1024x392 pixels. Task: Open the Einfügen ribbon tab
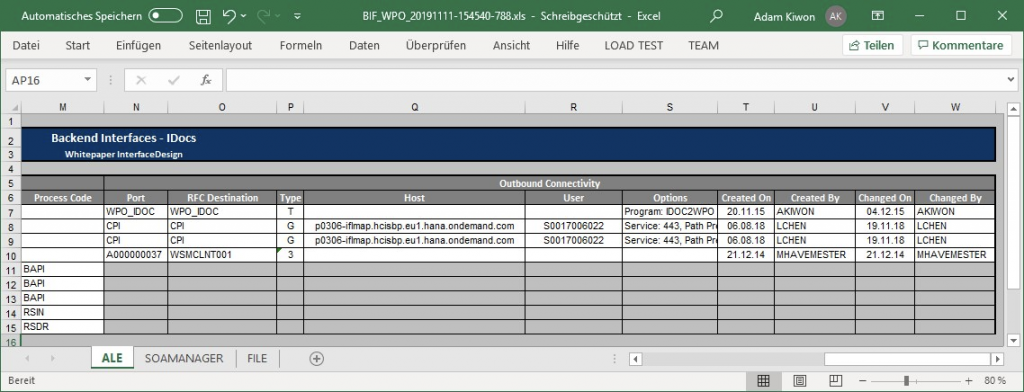click(138, 46)
